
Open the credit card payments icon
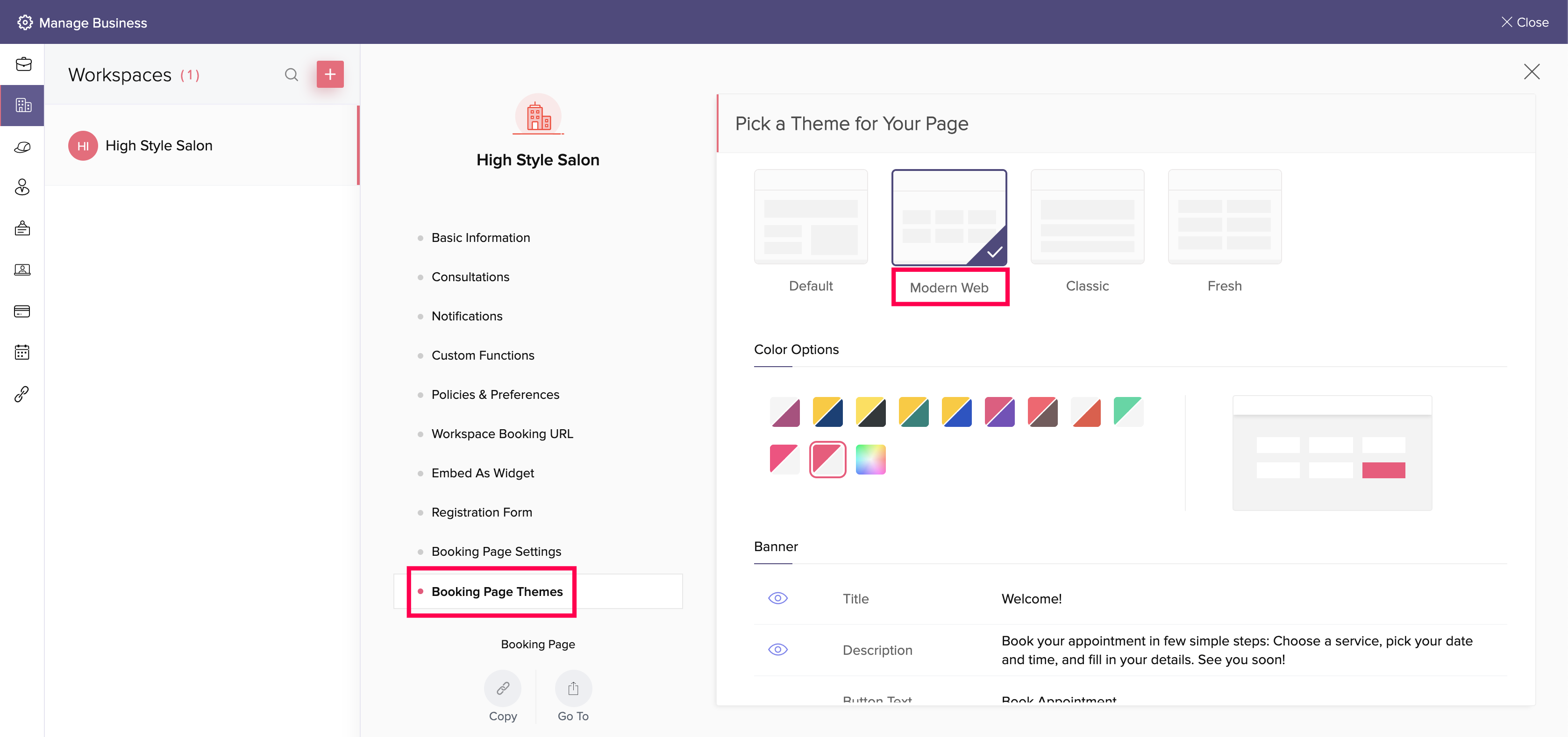coord(22,311)
